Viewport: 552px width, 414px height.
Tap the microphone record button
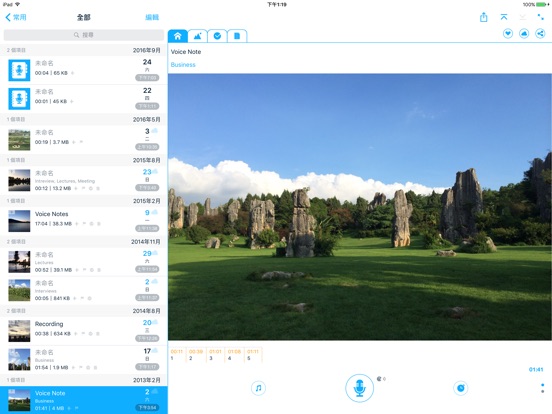coord(359,388)
